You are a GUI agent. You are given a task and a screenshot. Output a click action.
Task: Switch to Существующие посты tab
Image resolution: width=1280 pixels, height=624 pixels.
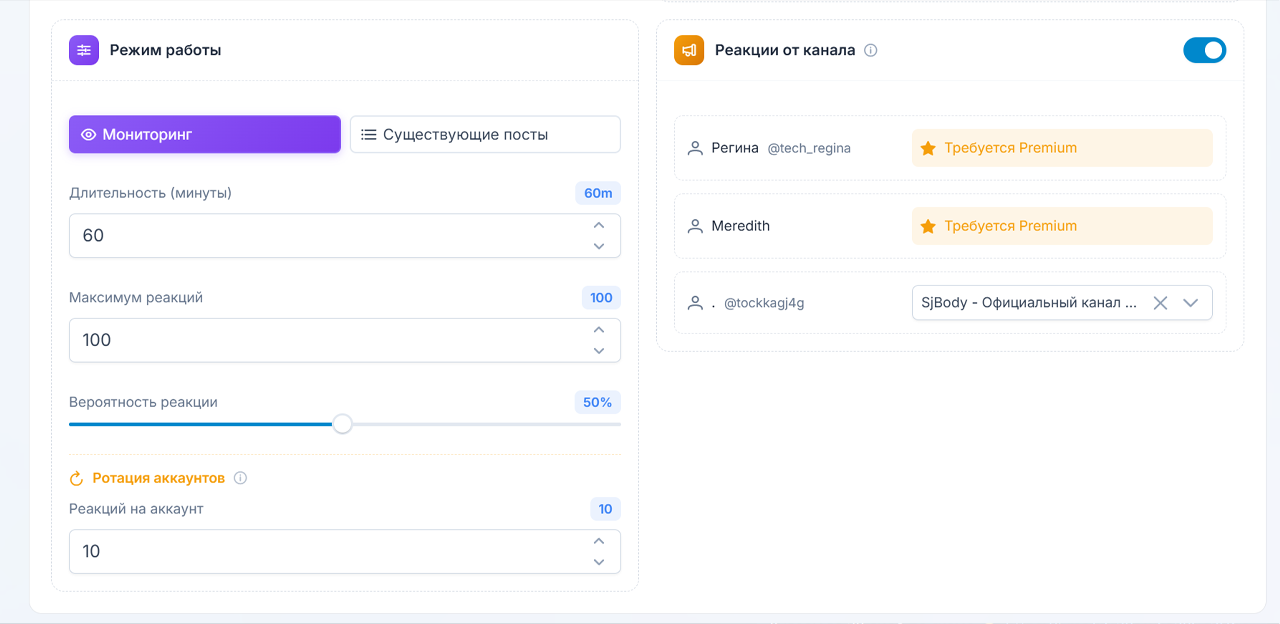[484, 134]
